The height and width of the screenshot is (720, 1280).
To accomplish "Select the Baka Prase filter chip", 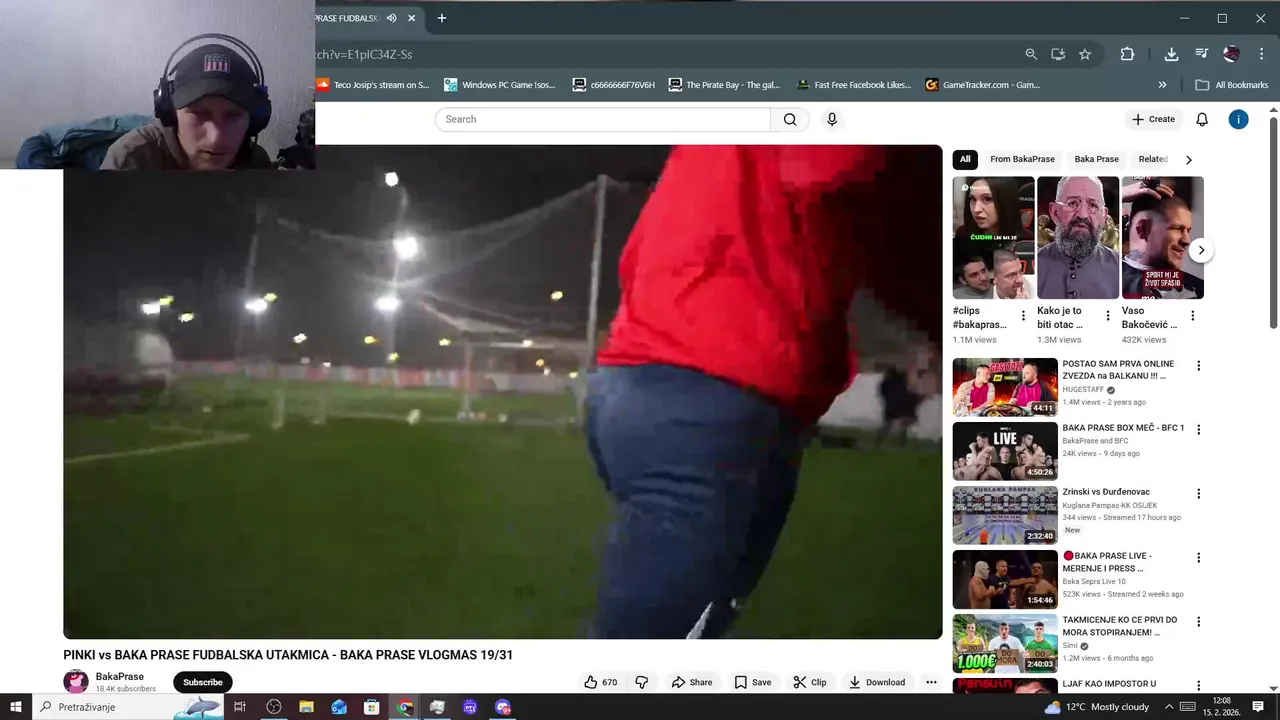I will point(1096,159).
